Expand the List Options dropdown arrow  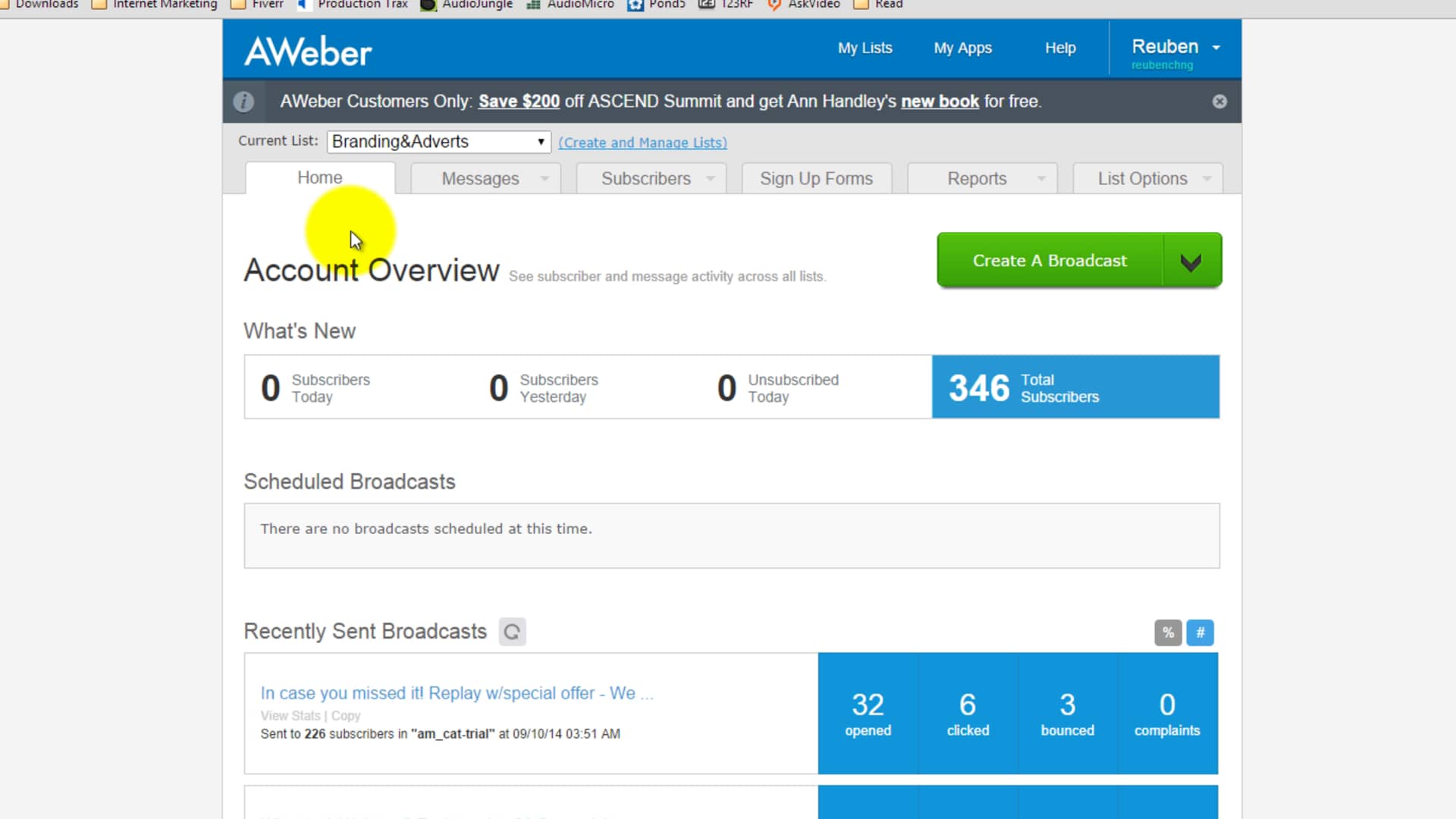pos(1207,179)
